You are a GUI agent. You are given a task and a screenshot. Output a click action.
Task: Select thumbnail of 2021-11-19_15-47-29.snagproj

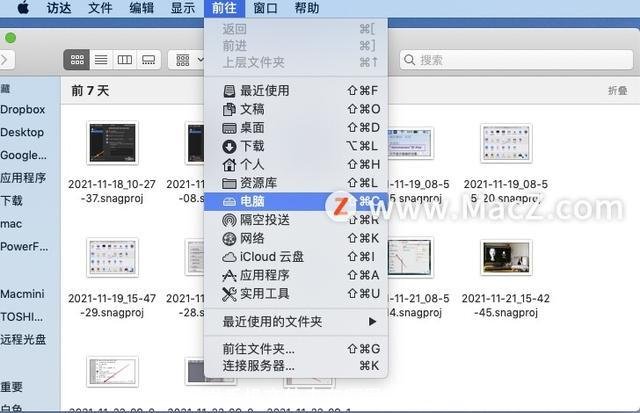[x=112, y=257]
